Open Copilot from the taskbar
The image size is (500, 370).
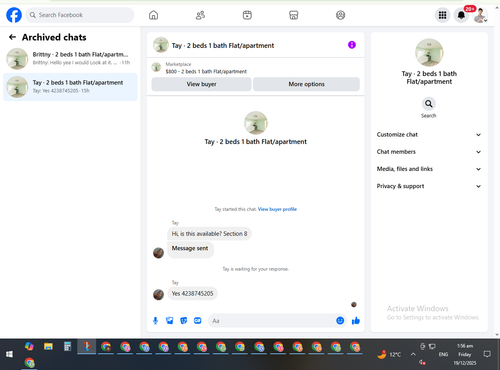tap(29, 347)
